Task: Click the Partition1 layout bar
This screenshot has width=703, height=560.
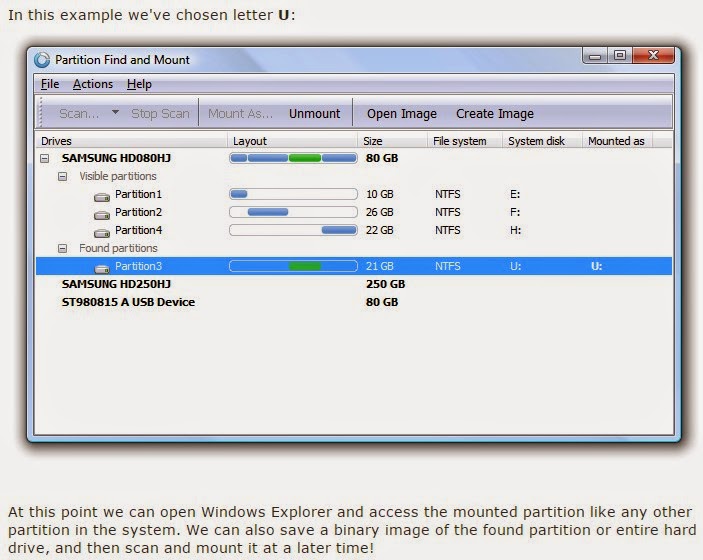Action: [293, 194]
